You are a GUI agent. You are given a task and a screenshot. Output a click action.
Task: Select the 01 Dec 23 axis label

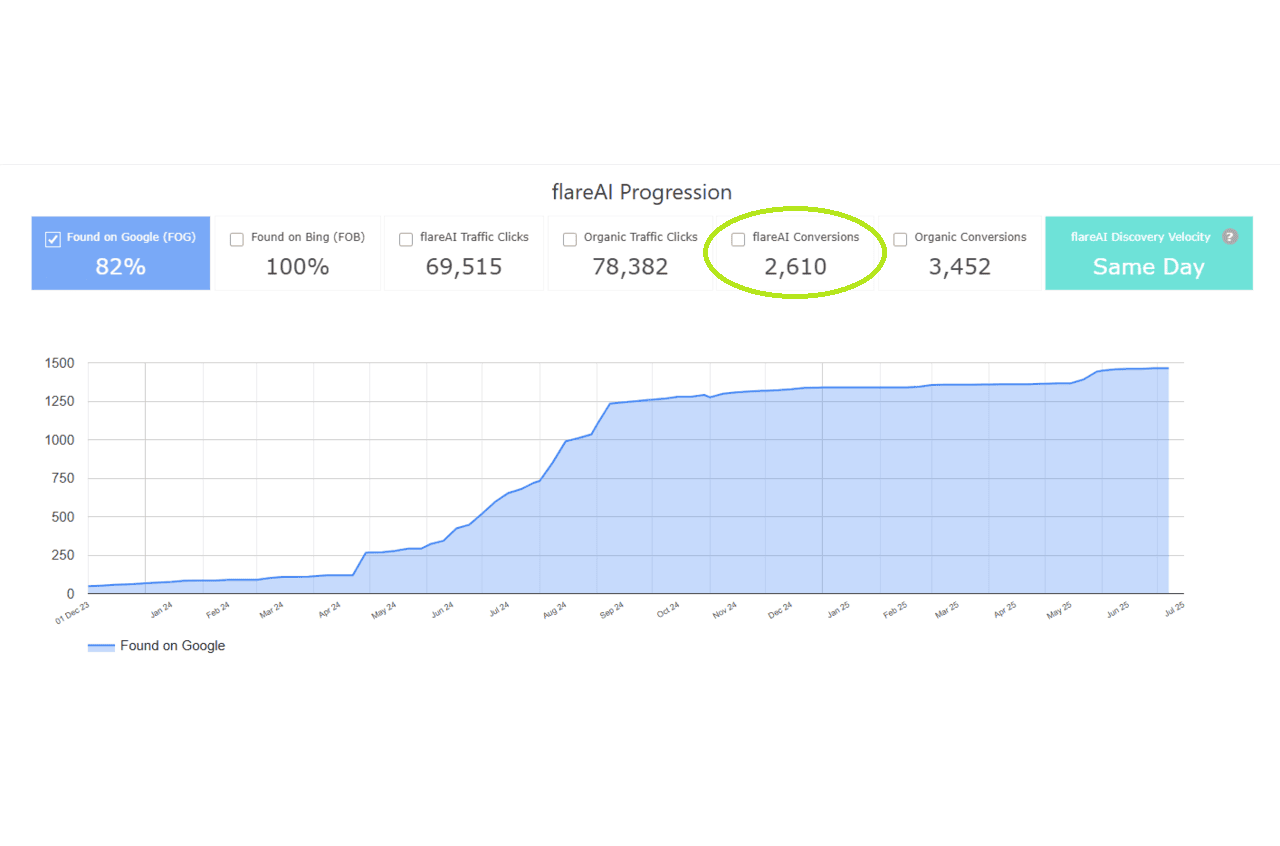[72, 613]
